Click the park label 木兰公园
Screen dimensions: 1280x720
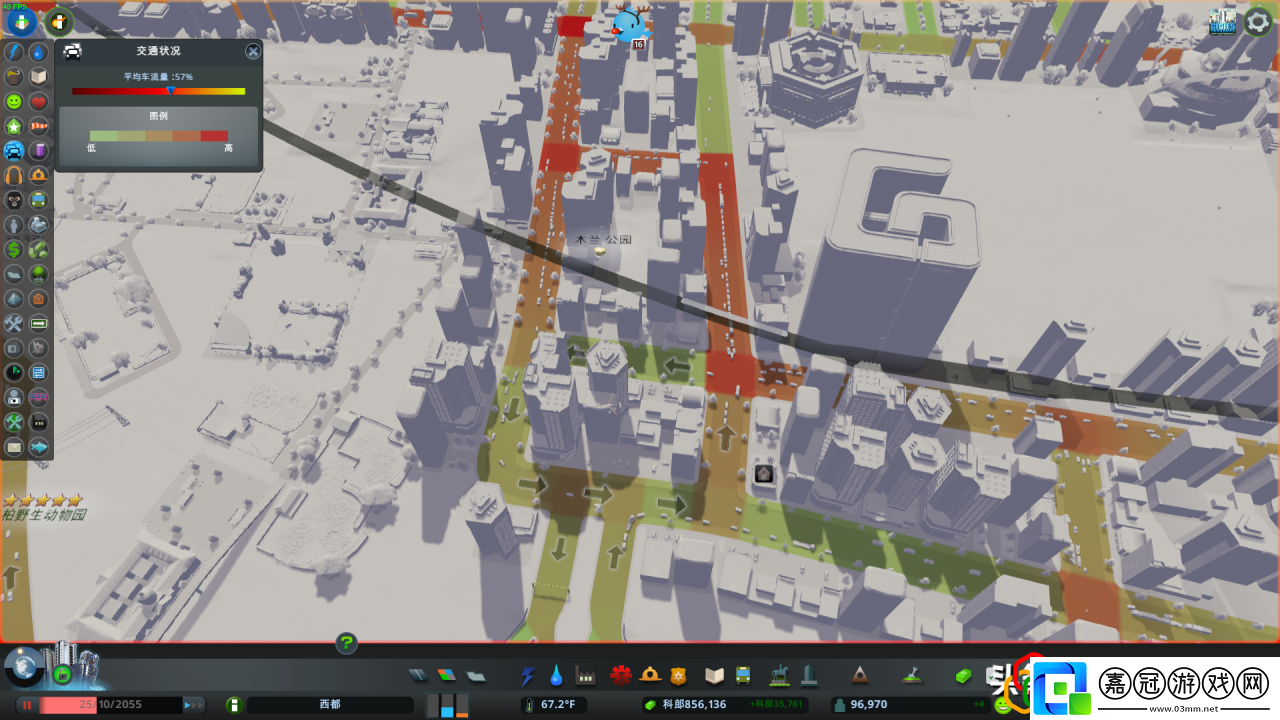coord(604,240)
